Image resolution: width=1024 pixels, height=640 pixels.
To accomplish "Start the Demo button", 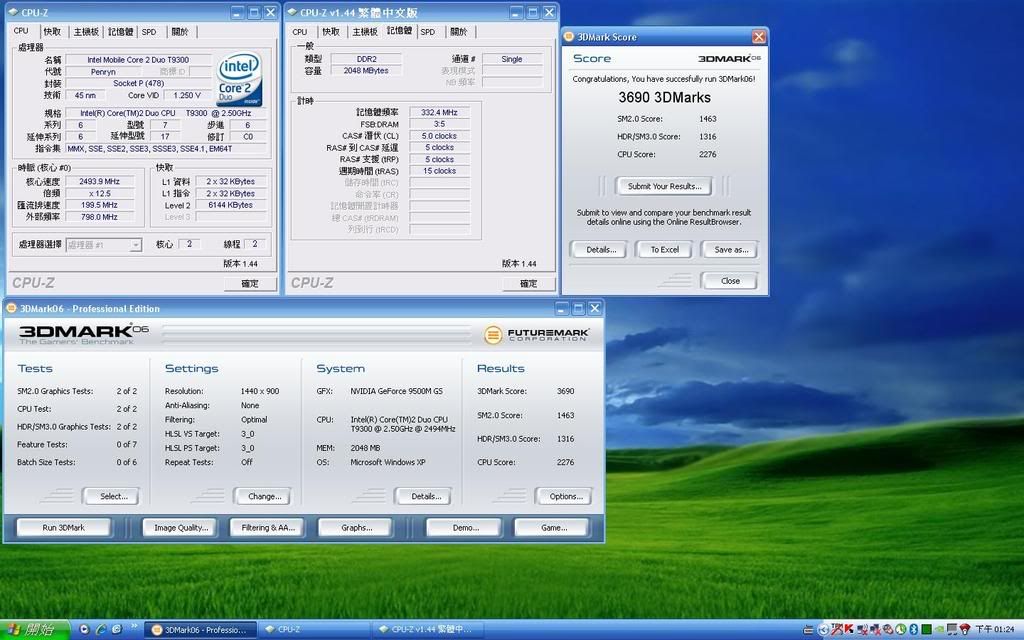I will [465, 528].
